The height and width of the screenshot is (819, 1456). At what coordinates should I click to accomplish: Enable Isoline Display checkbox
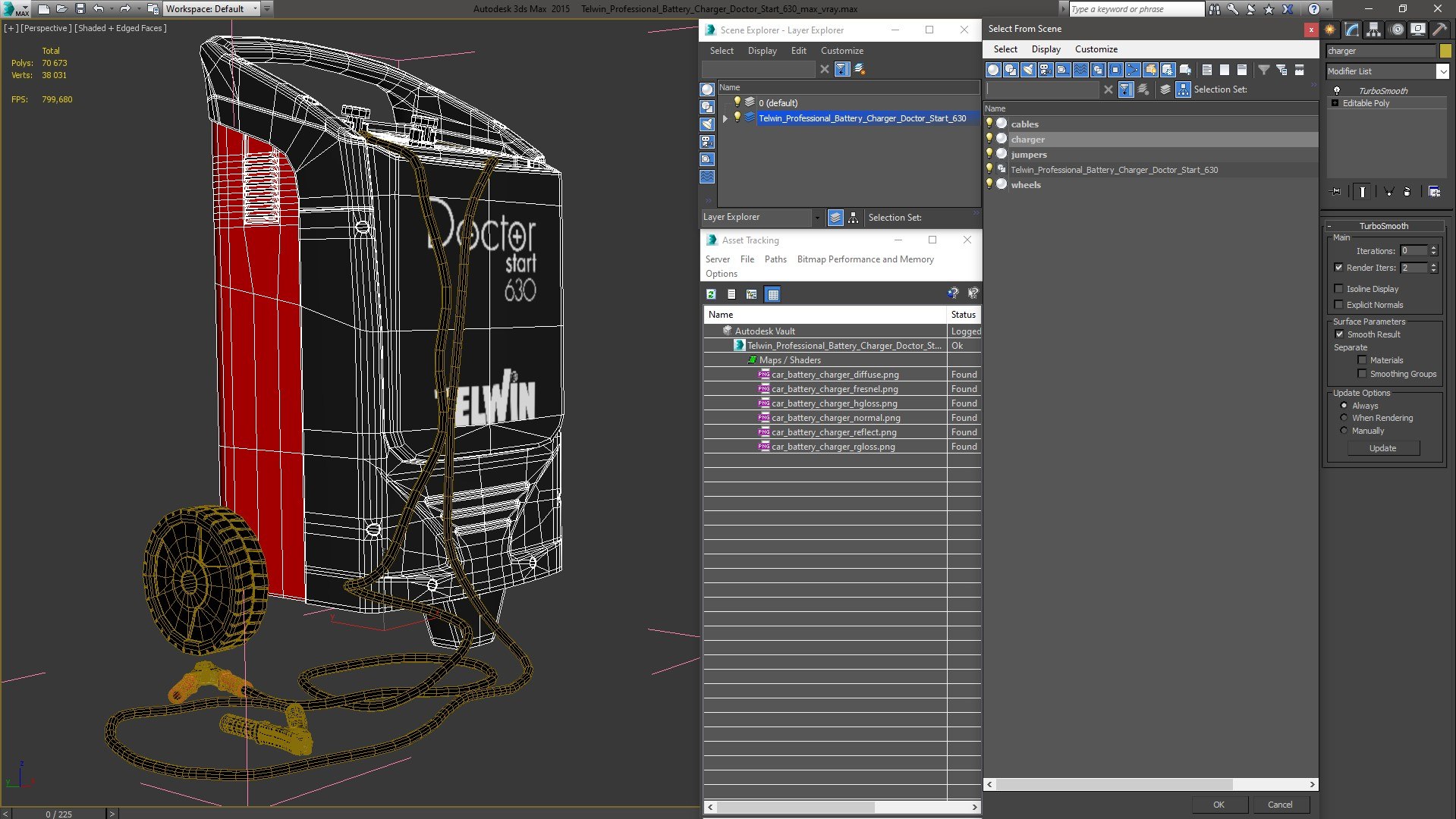click(1338, 289)
